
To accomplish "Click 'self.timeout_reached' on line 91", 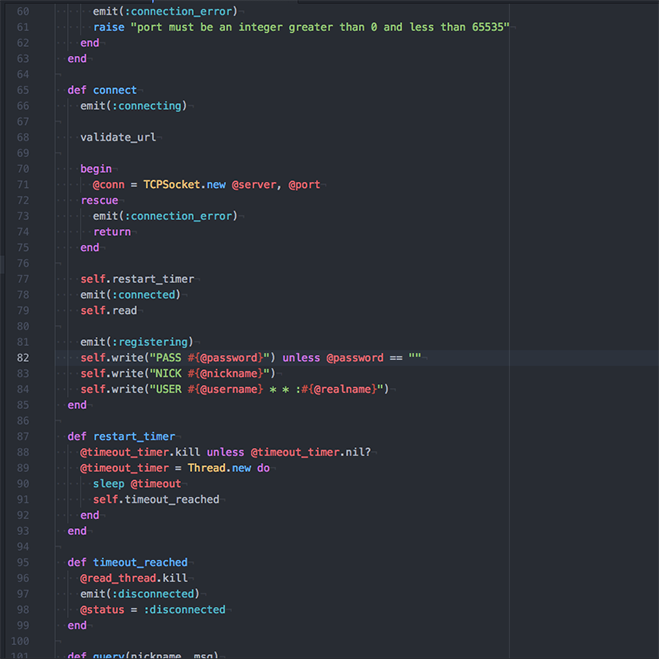I will coord(156,499).
